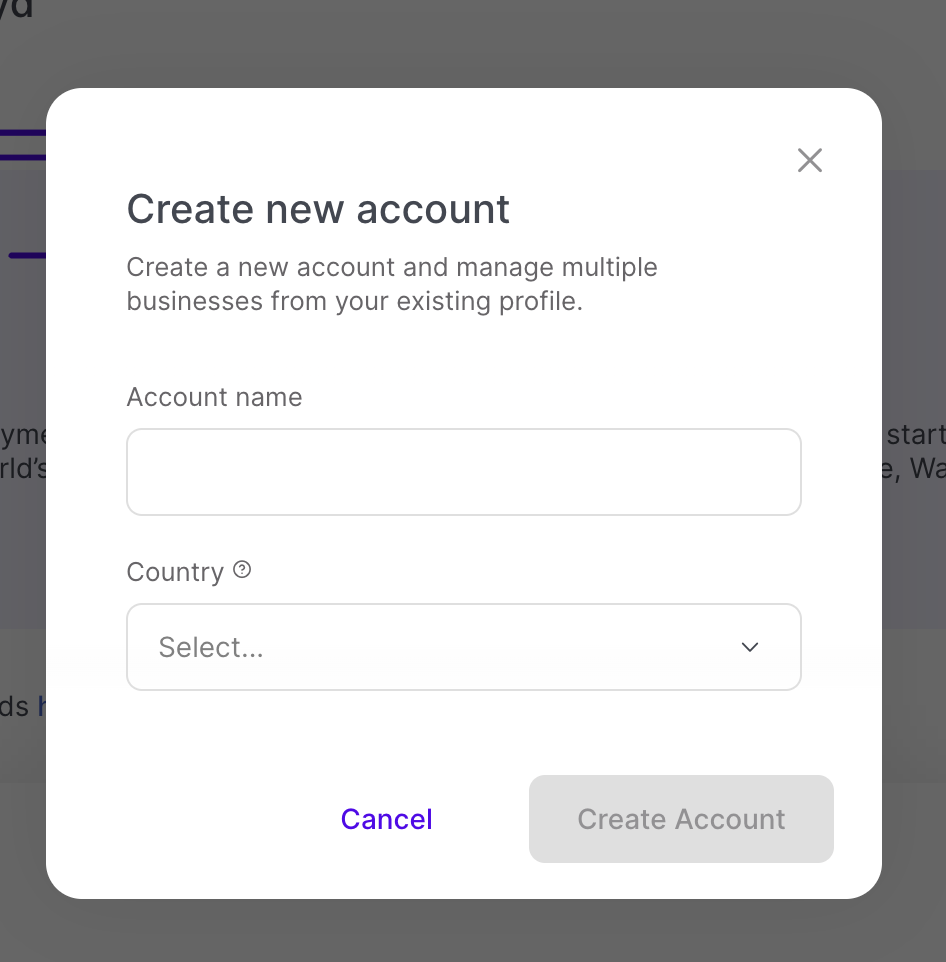The height and width of the screenshot is (962, 946).
Task: Click the partially visible blue link at left edge
Action: (42, 706)
